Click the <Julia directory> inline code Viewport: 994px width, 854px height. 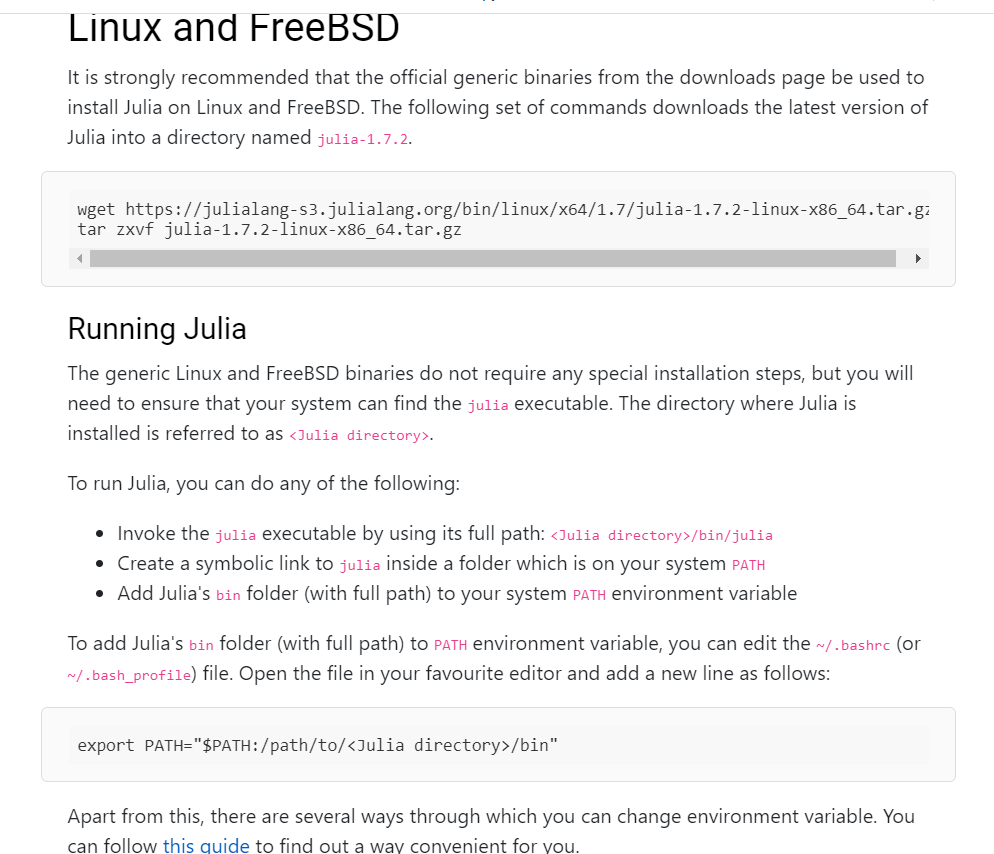click(357, 436)
